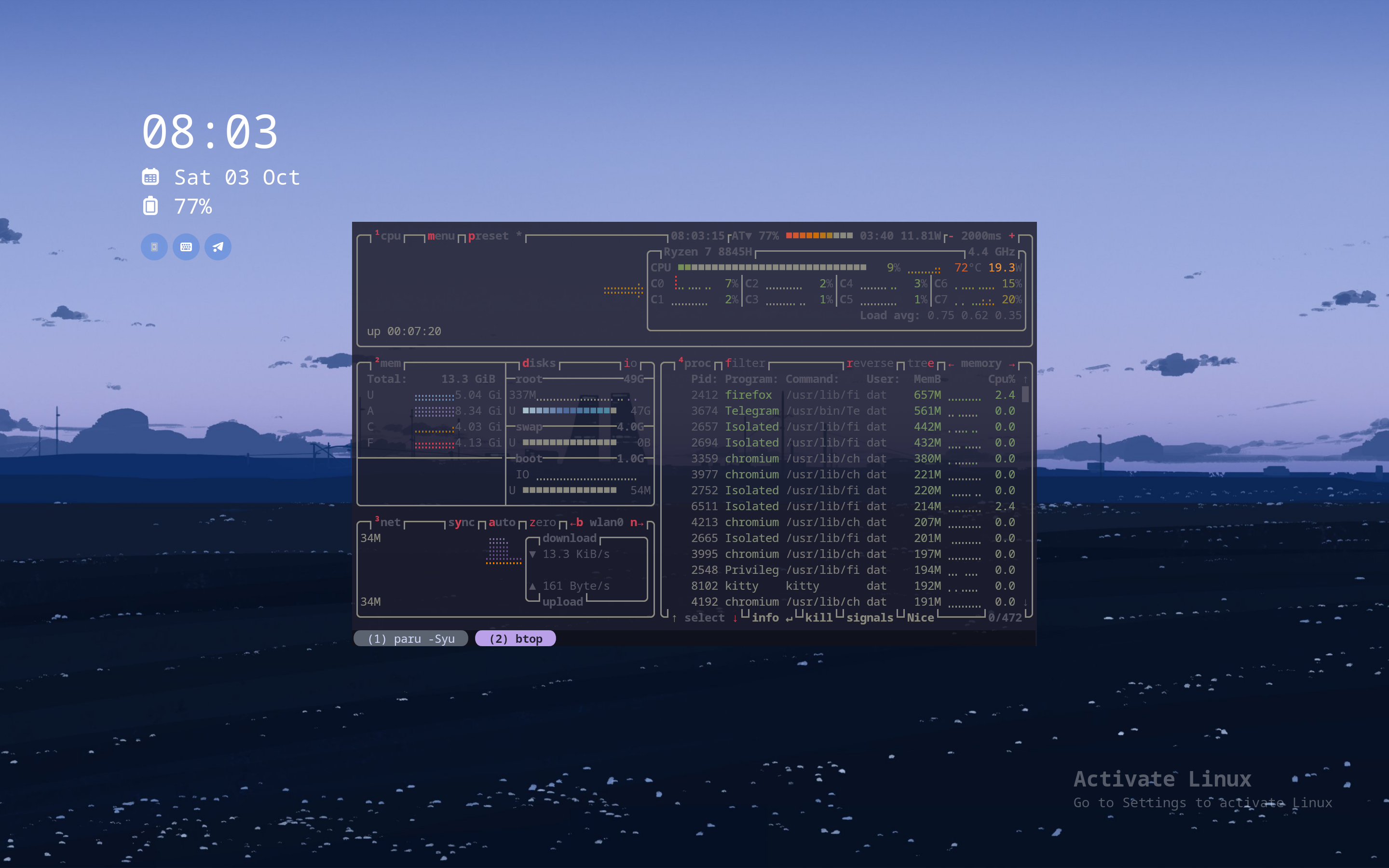
Task: Toggle net zero option
Action: click(543, 522)
